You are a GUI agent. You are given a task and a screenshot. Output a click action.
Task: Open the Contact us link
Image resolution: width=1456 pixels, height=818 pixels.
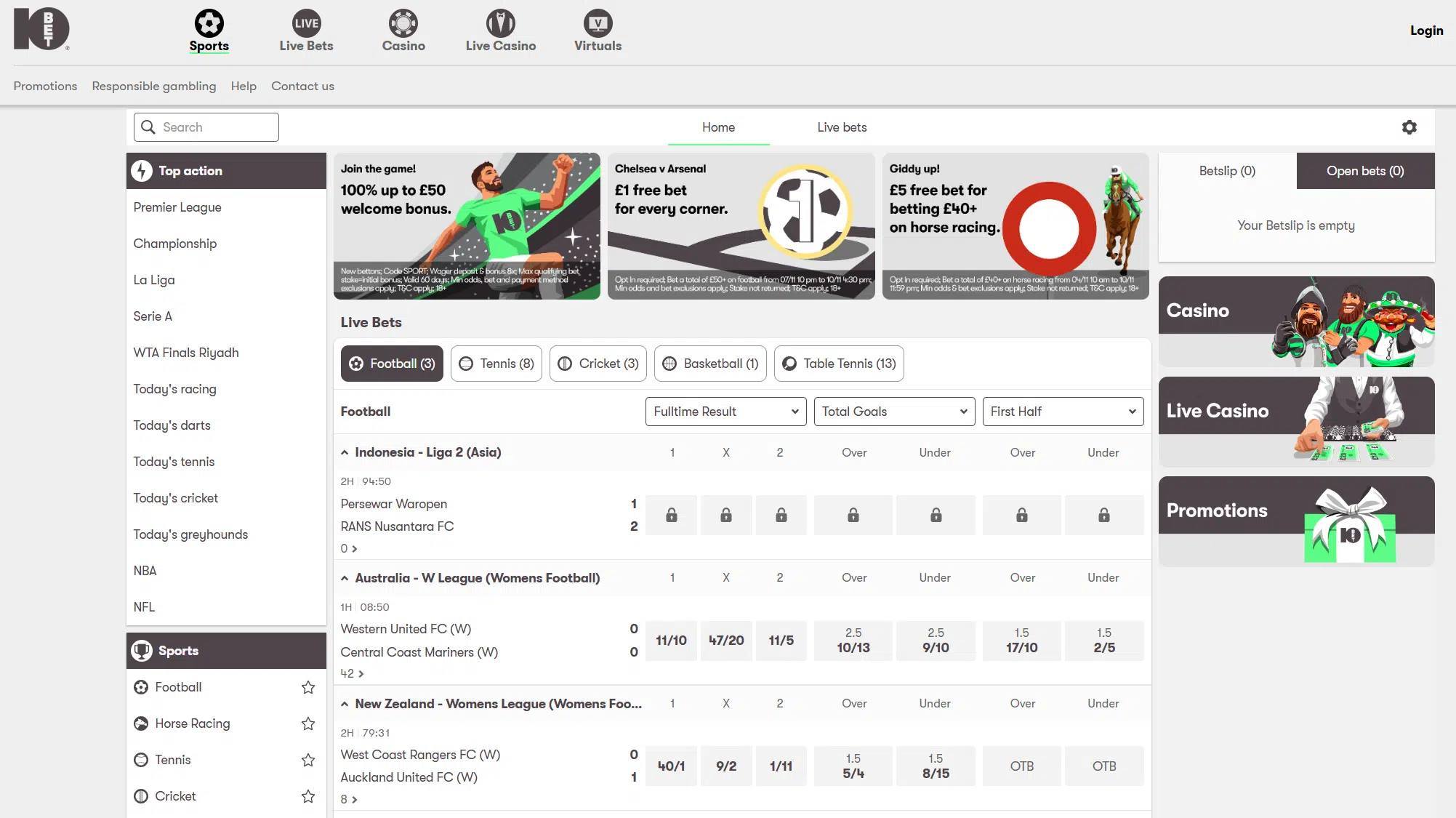click(302, 86)
